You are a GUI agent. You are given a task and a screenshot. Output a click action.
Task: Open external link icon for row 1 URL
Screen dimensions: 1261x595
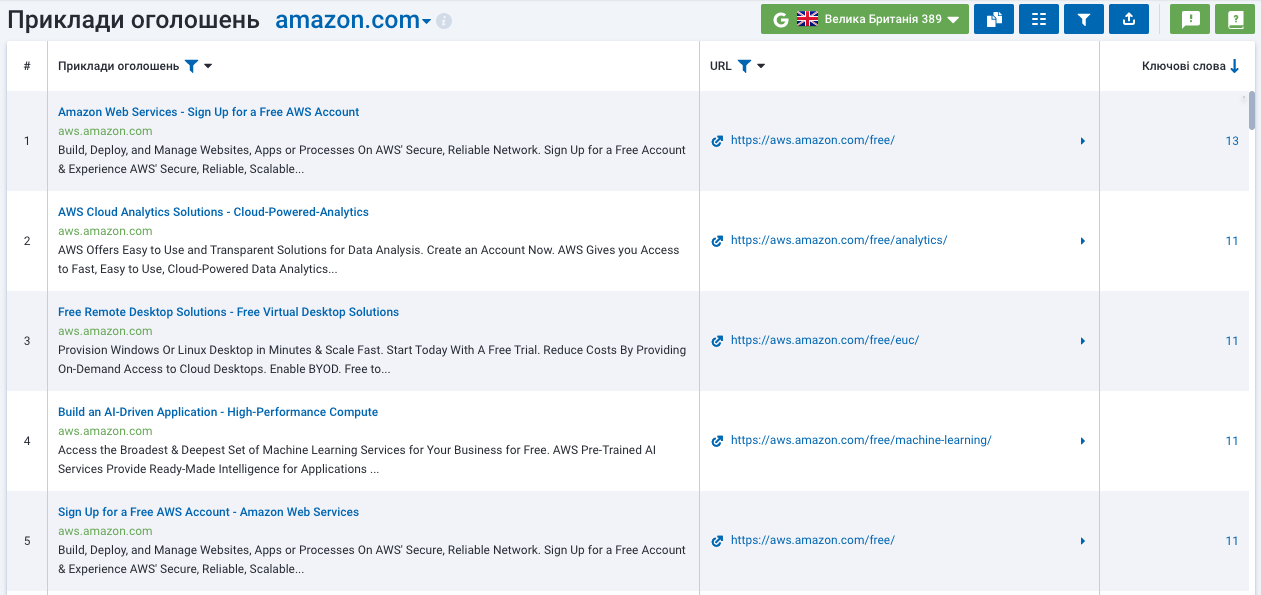pos(717,141)
